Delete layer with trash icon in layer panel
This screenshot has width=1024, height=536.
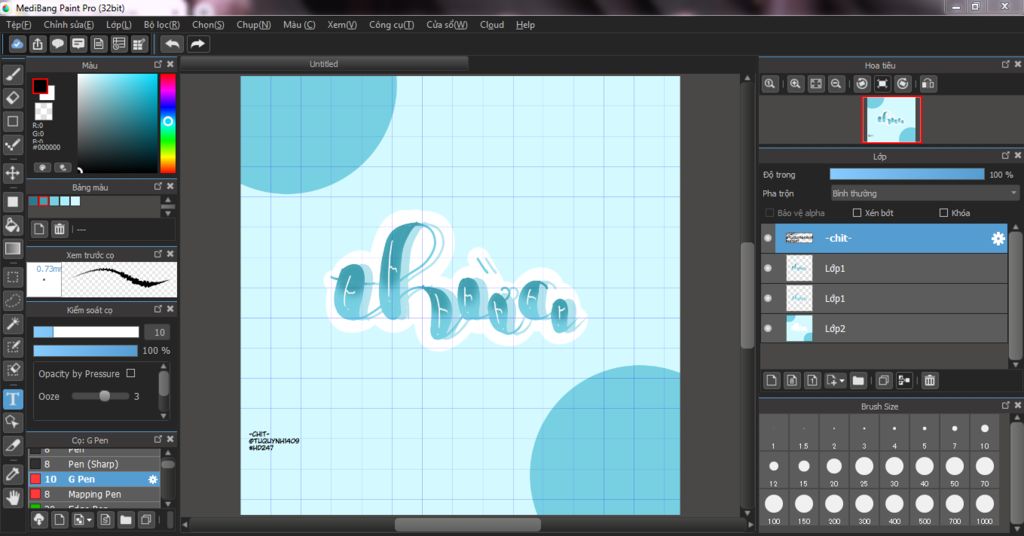pos(930,380)
